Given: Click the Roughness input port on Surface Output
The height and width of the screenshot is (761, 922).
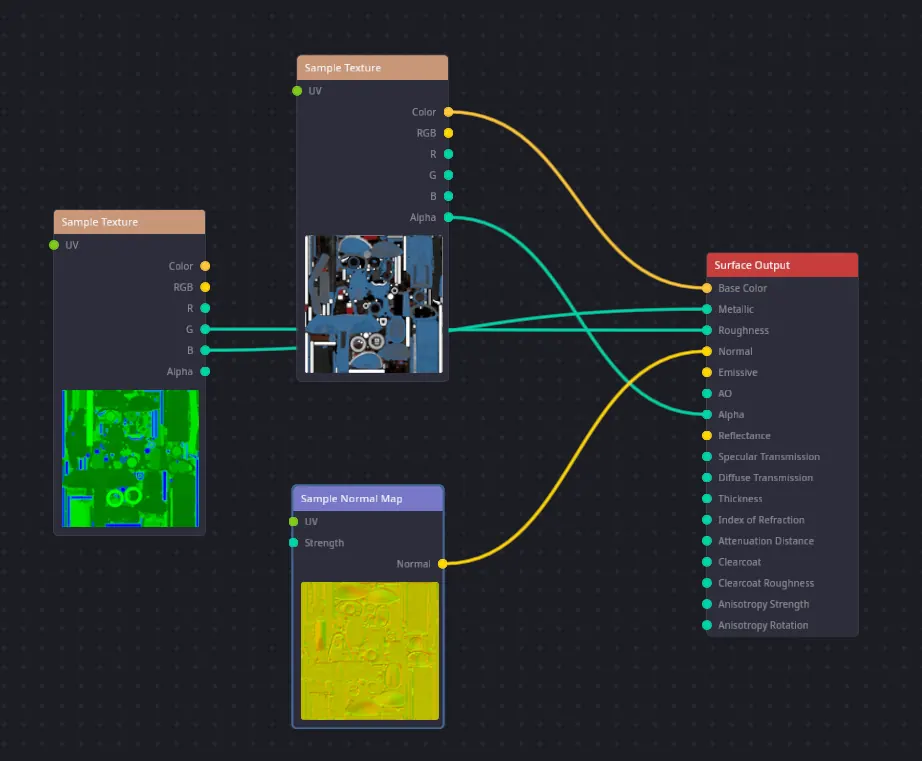Looking at the screenshot, I should click(707, 331).
